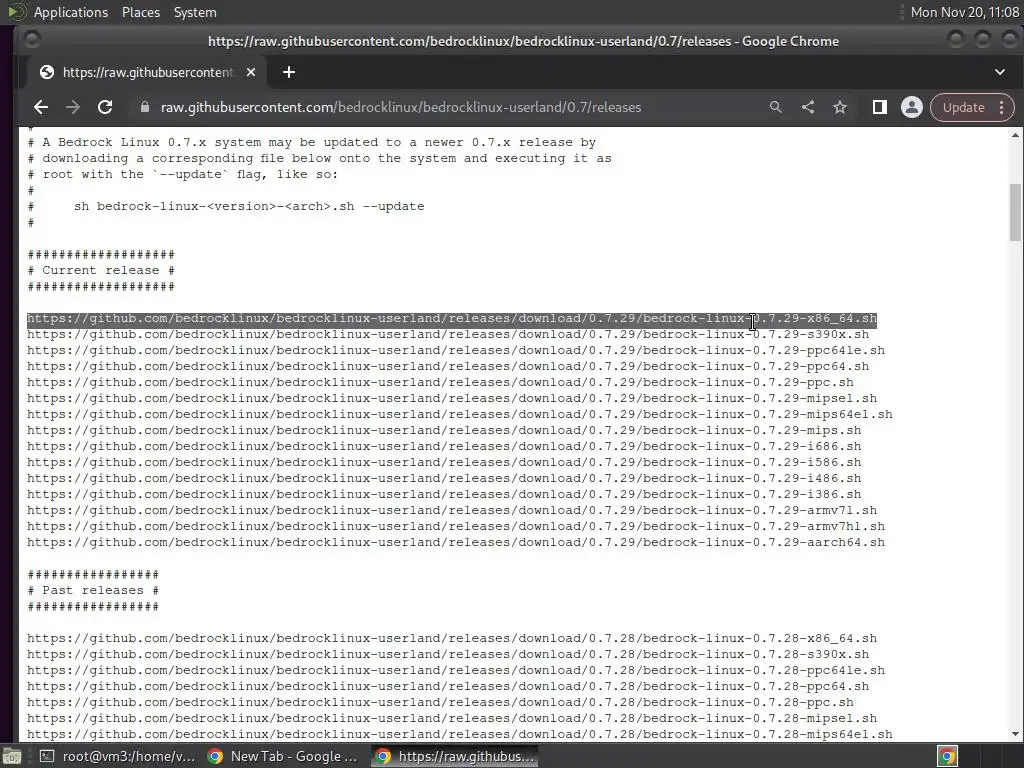This screenshot has width=1024, height=768.
Task: Click the 0.7.29-x86_64.sh highlighted URL
Action: pyautogui.click(x=452, y=319)
